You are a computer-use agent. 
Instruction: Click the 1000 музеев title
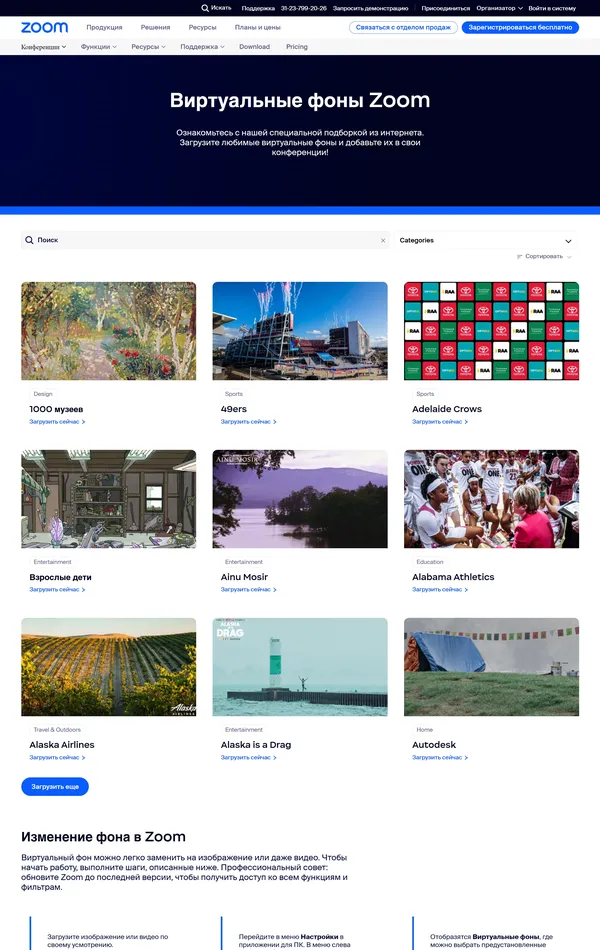(x=56, y=409)
